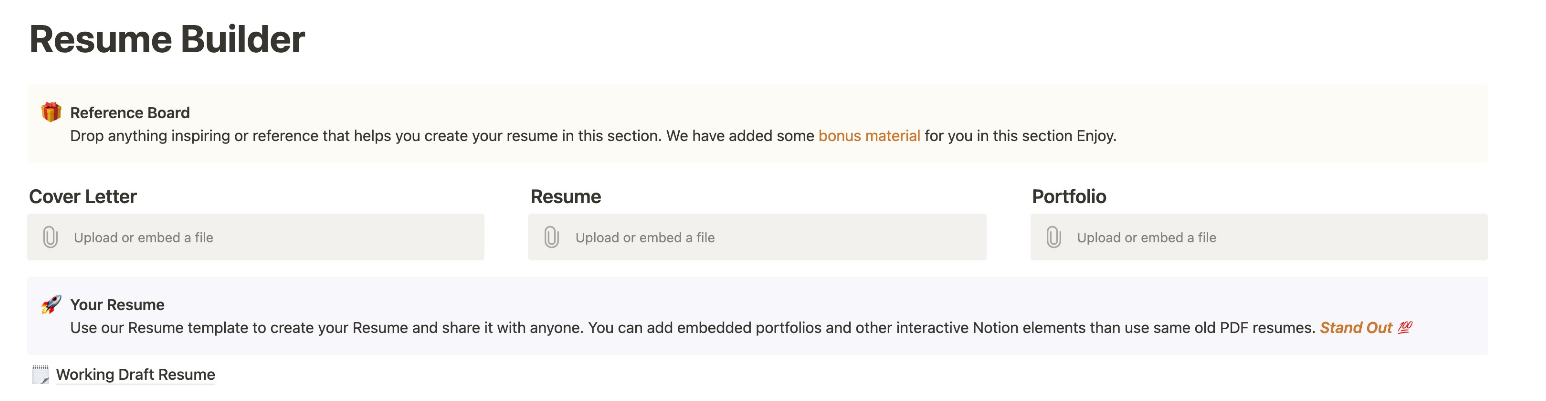
Task: Upload a file under Cover Letter
Action: 256,237
